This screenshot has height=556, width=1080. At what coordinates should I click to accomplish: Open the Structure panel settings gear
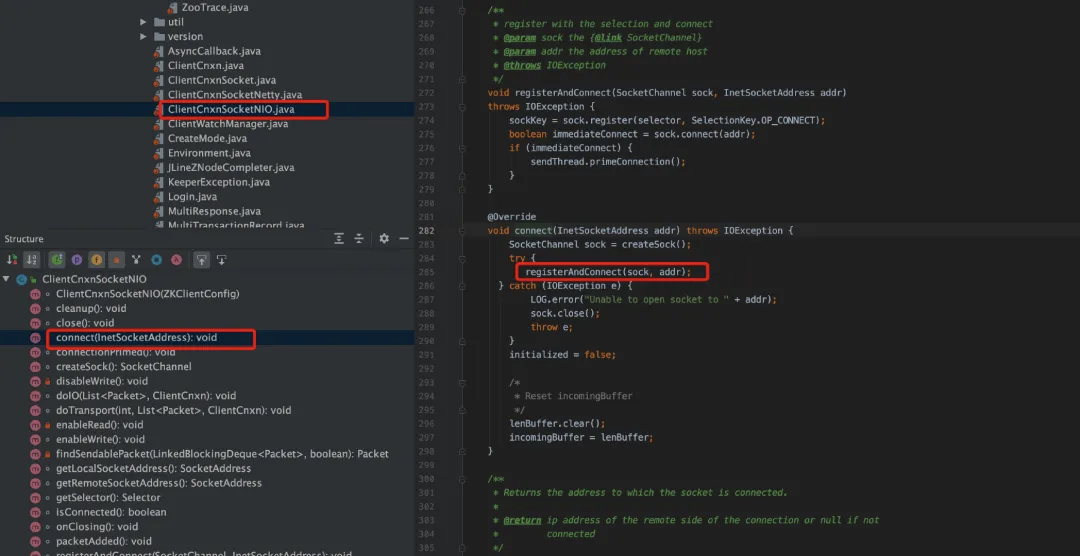[x=384, y=238]
